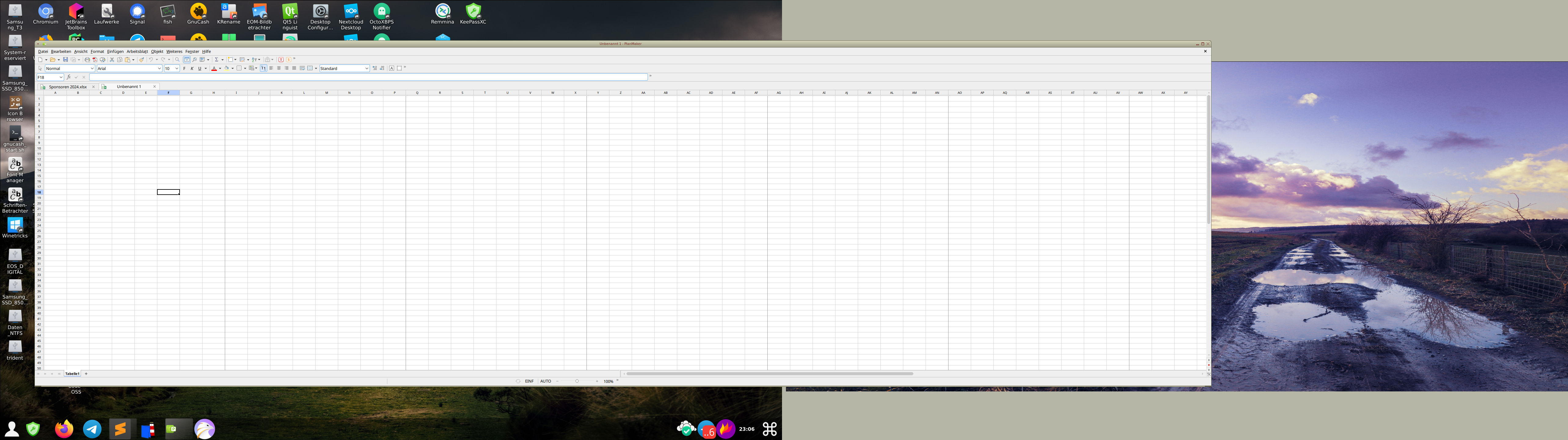Cut selection with the scissors icon
The image size is (1568, 440).
(x=112, y=60)
